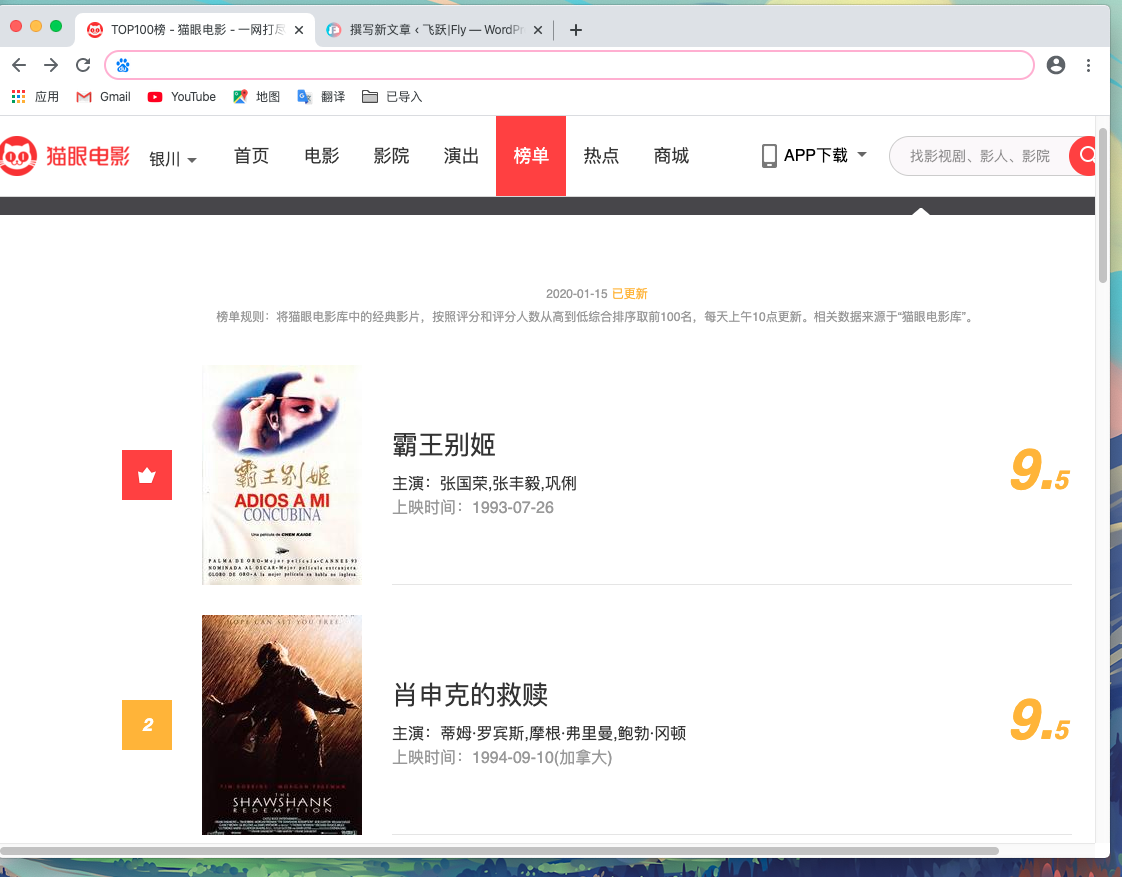Viewport: 1122px width, 877px height.
Task: Open the 已导入 bookmarks folder
Action: coord(392,97)
